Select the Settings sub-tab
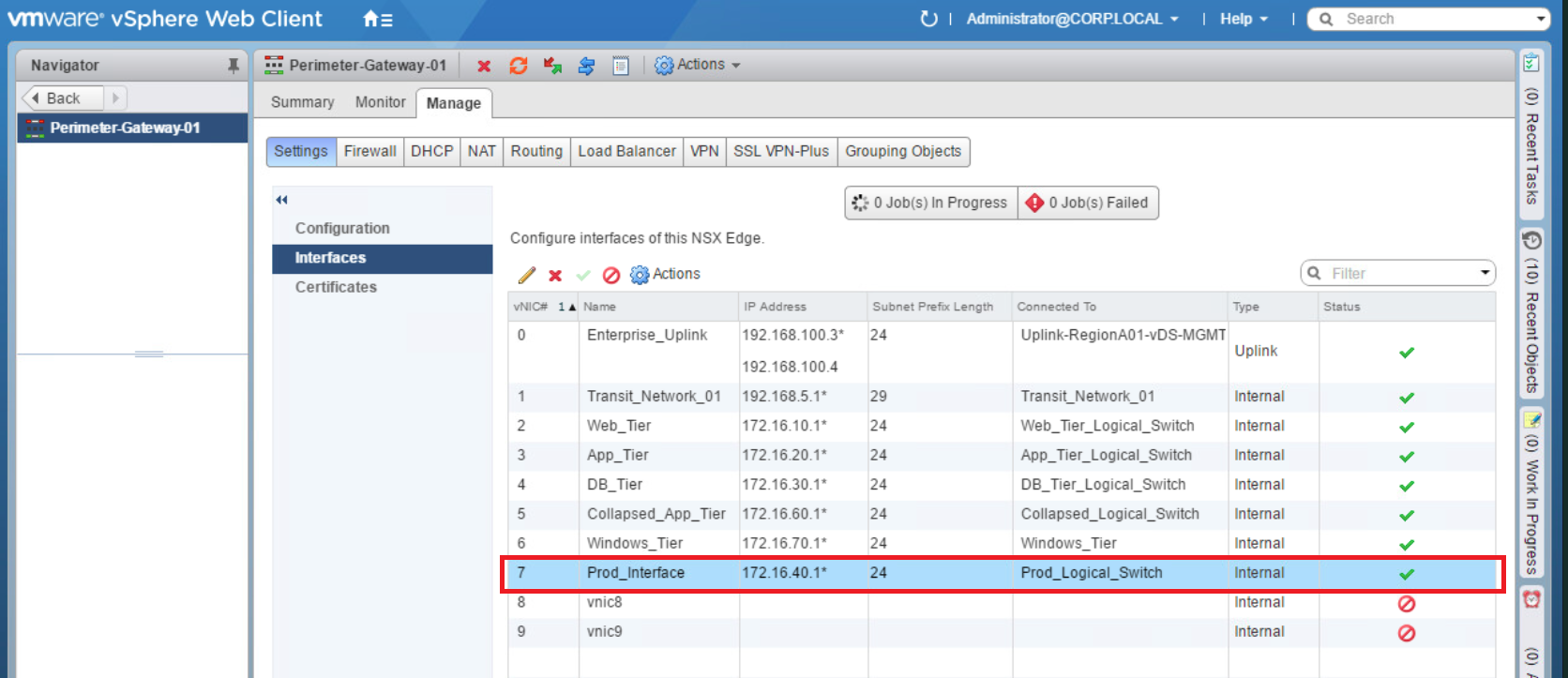The width and height of the screenshot is (1568, 678). tap(301, 151)
